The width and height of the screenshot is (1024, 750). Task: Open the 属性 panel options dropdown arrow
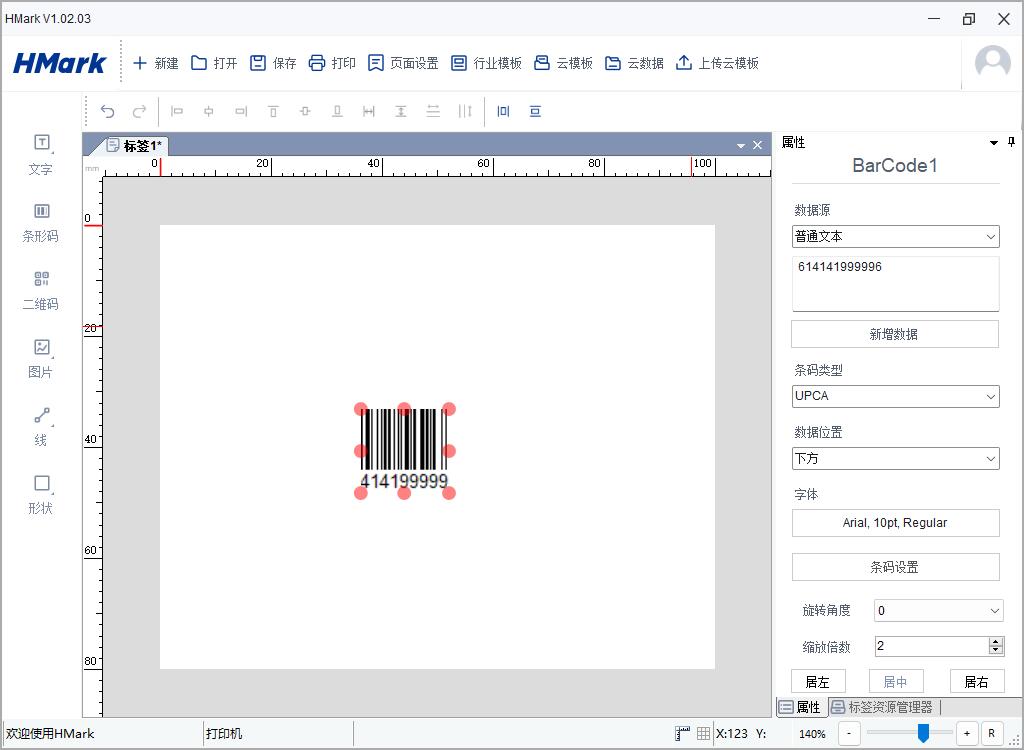pos(994,142)
